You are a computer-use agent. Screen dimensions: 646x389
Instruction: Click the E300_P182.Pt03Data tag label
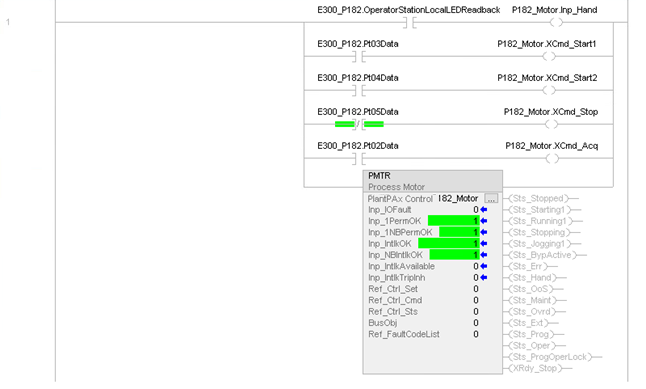pyautogui.click(x=358, y=44)
